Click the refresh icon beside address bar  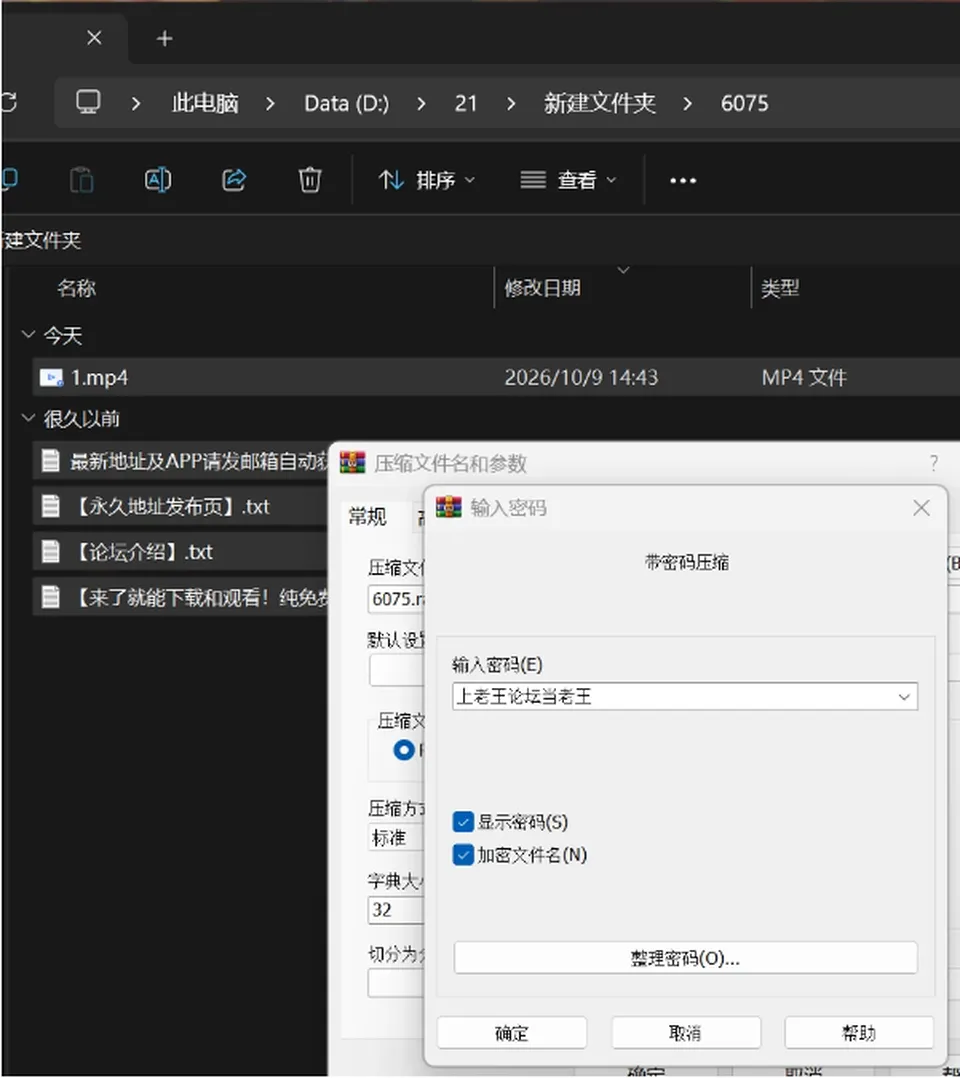(9, 102)
